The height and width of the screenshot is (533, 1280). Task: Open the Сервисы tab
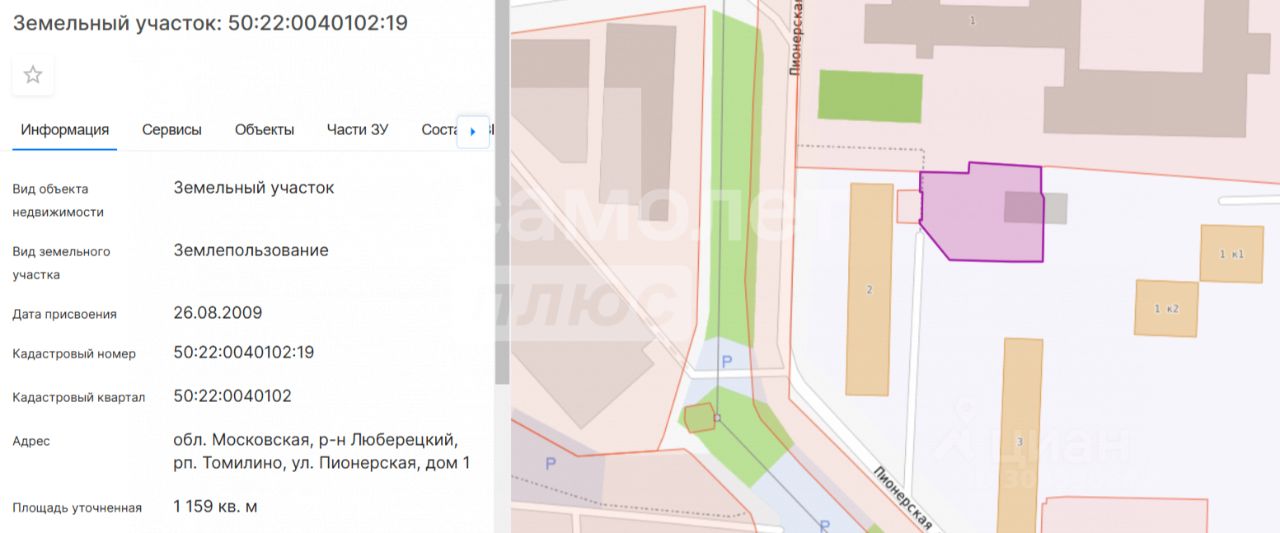pyautogui.click(x=171, y=130)
